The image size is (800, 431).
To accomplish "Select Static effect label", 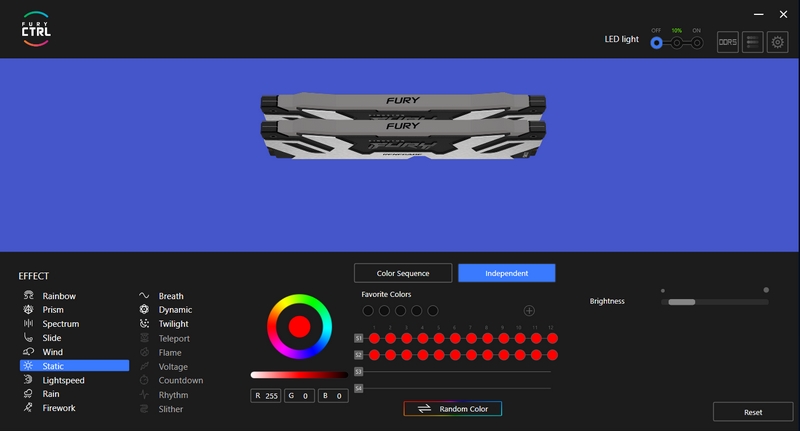I will 53,366.
